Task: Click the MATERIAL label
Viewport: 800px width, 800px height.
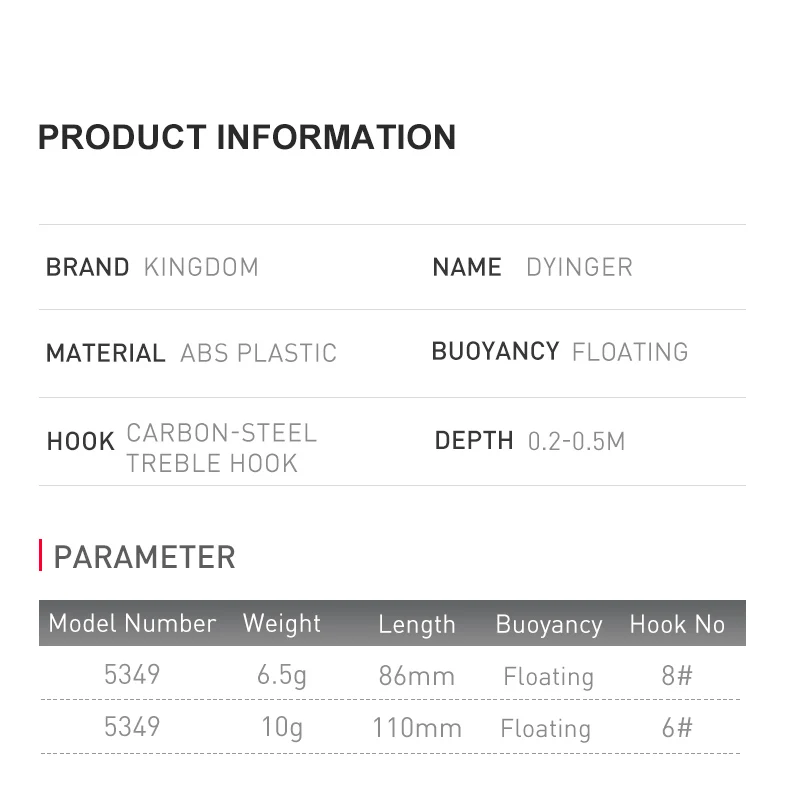Action: tap(105, 353)
